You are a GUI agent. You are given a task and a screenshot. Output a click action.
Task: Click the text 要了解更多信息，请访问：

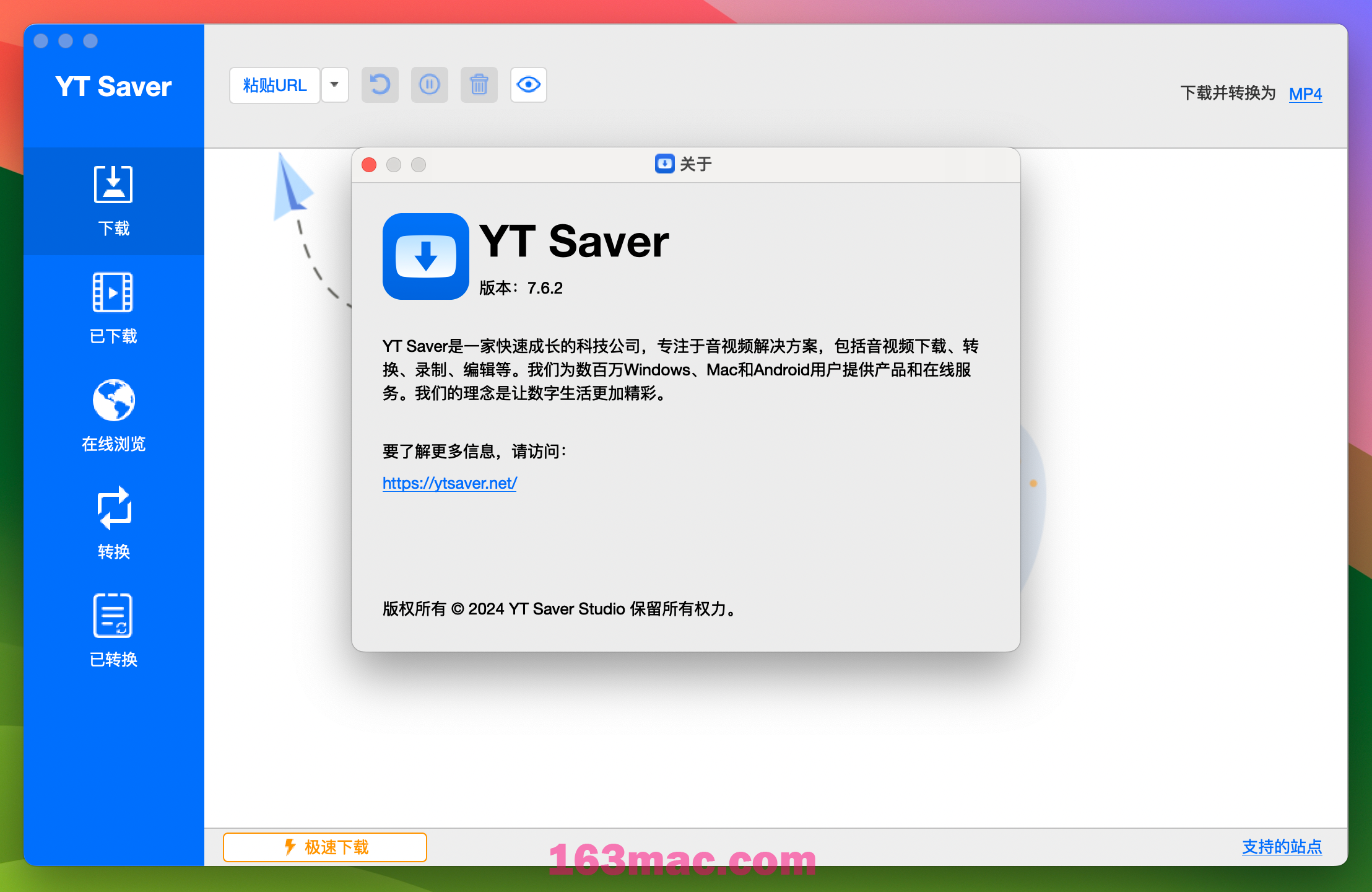click(x=475, y=452)
